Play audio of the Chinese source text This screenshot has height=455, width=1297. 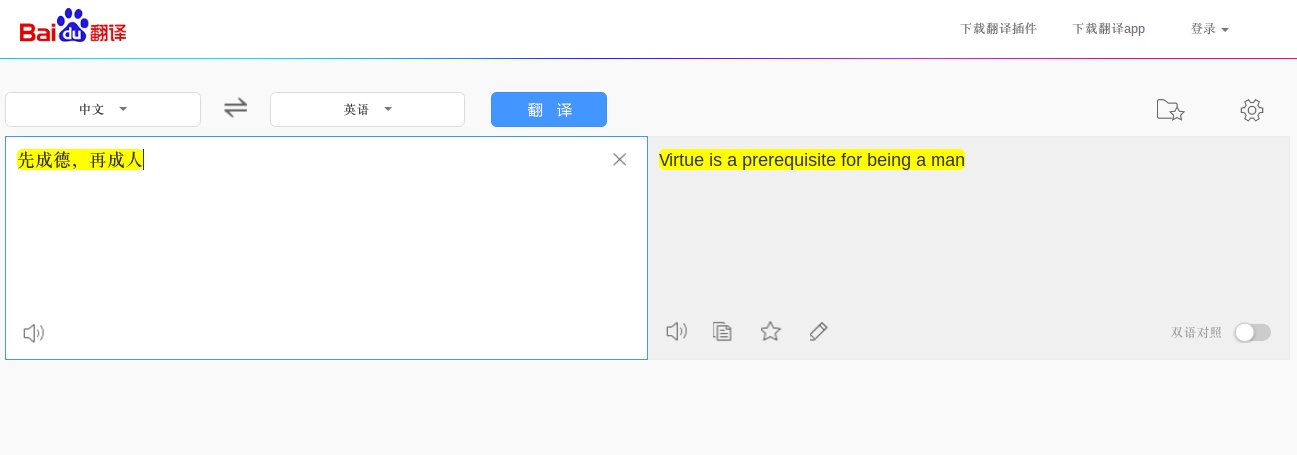[x=34, y=333]
